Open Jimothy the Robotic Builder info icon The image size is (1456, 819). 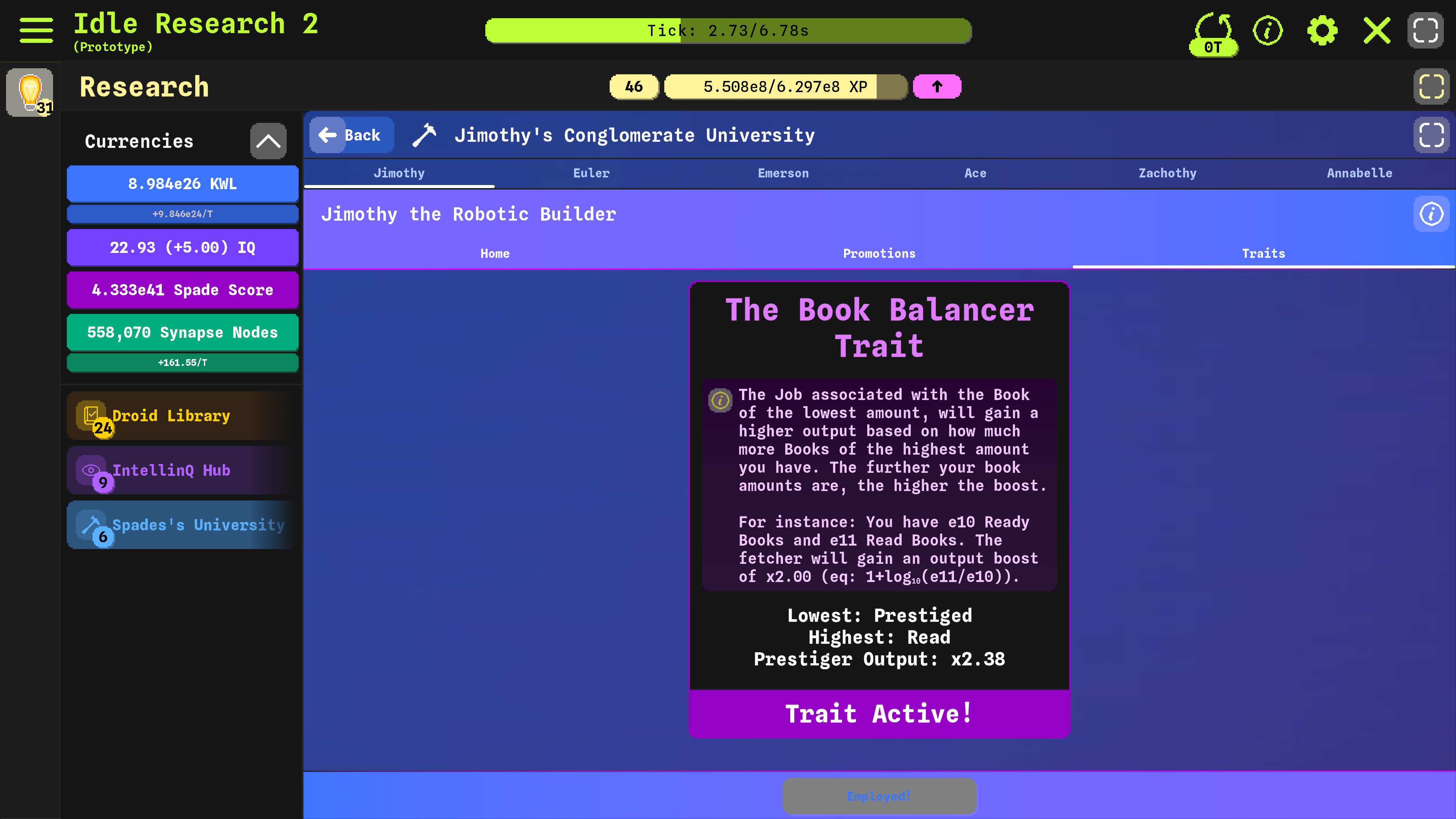coord(1431,214)
